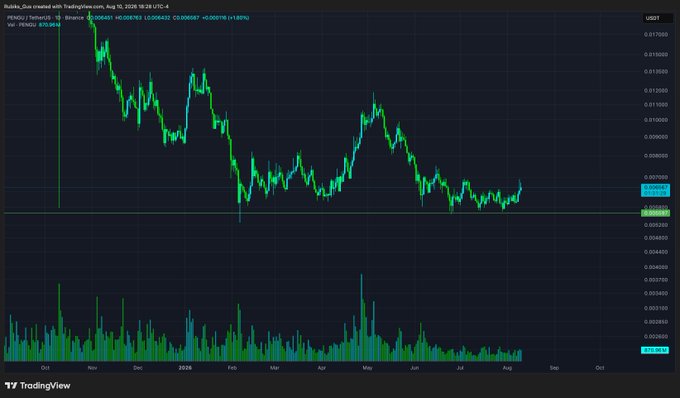Click the Sep label on time axis
This screenshot has width=680, height=398.
(x=554, y=368)
